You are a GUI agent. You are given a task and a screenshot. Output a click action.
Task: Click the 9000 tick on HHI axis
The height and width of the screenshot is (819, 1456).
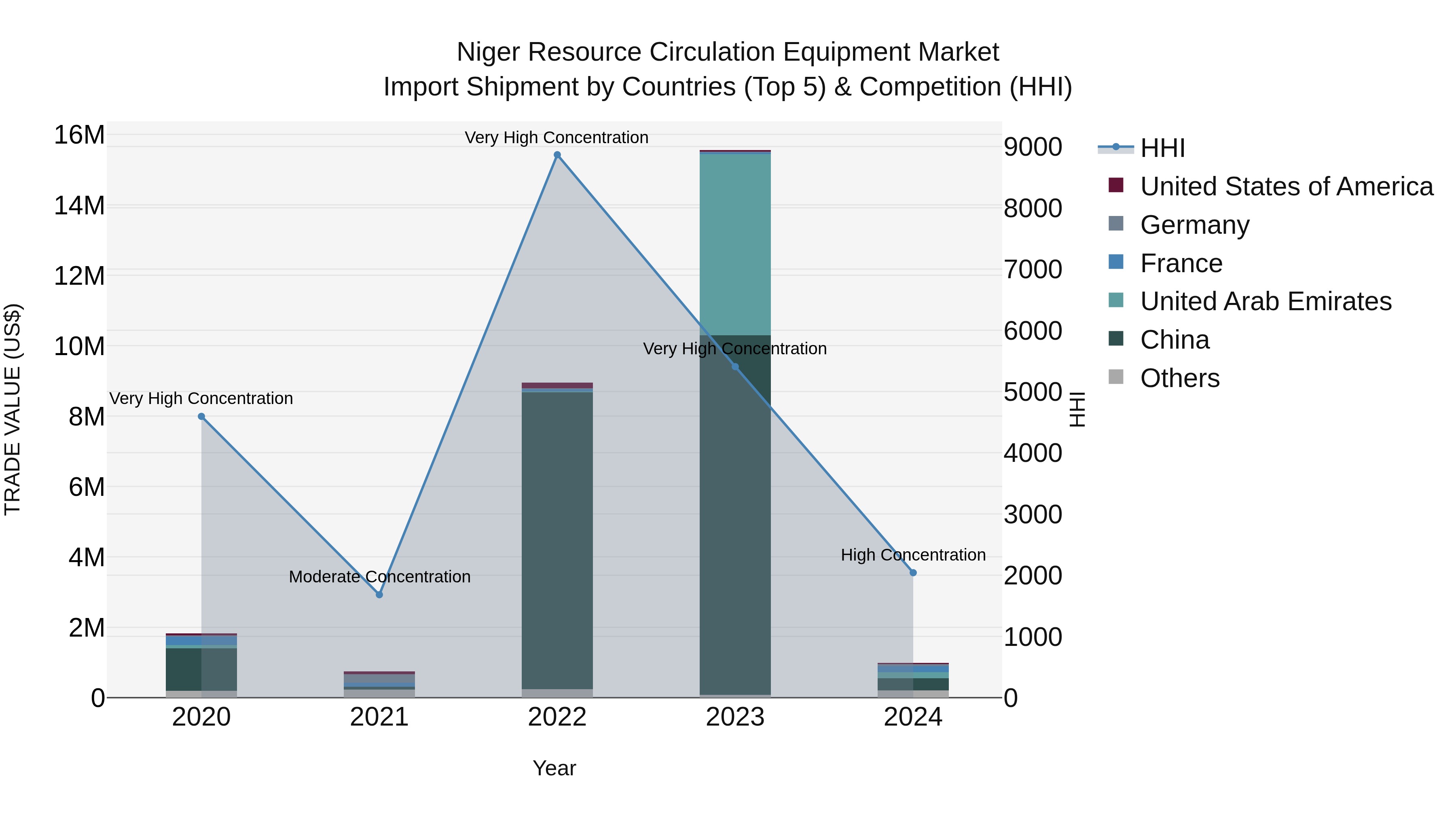click(x=1033, y=147)
